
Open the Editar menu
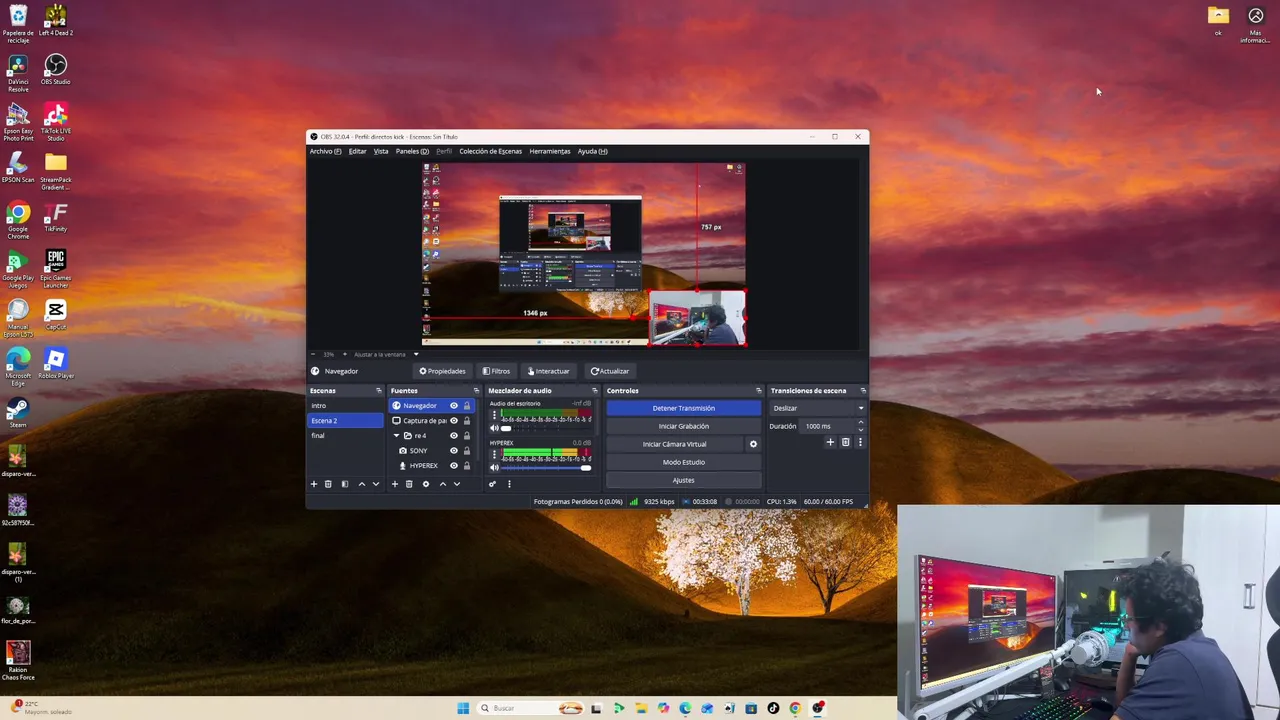click(357, 151)
